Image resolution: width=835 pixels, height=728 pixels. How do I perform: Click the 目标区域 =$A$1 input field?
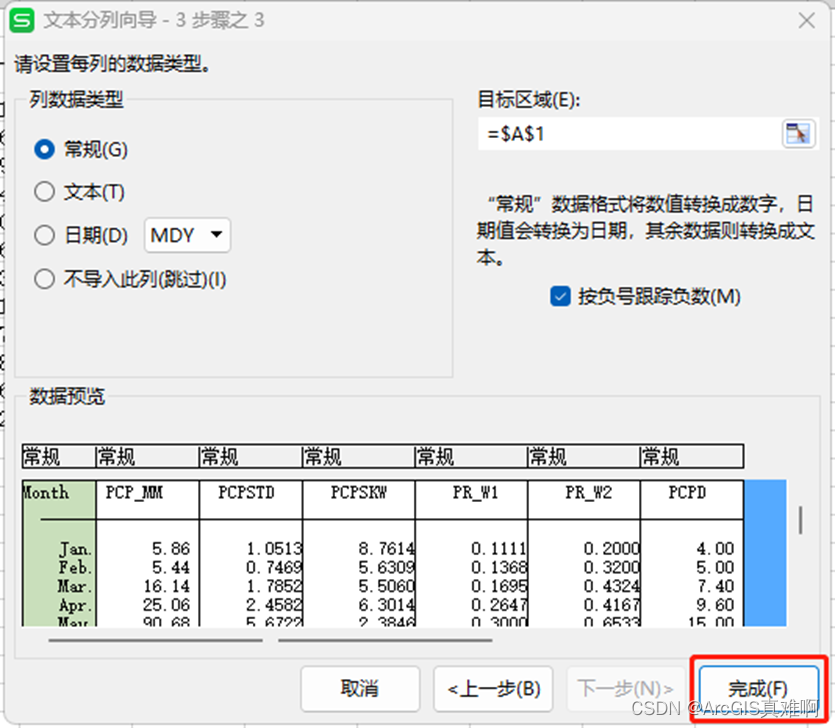[x=629, y=134]
